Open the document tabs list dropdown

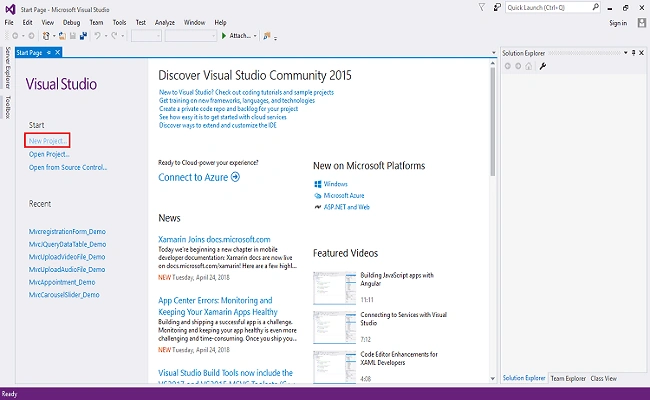[493, 53]
